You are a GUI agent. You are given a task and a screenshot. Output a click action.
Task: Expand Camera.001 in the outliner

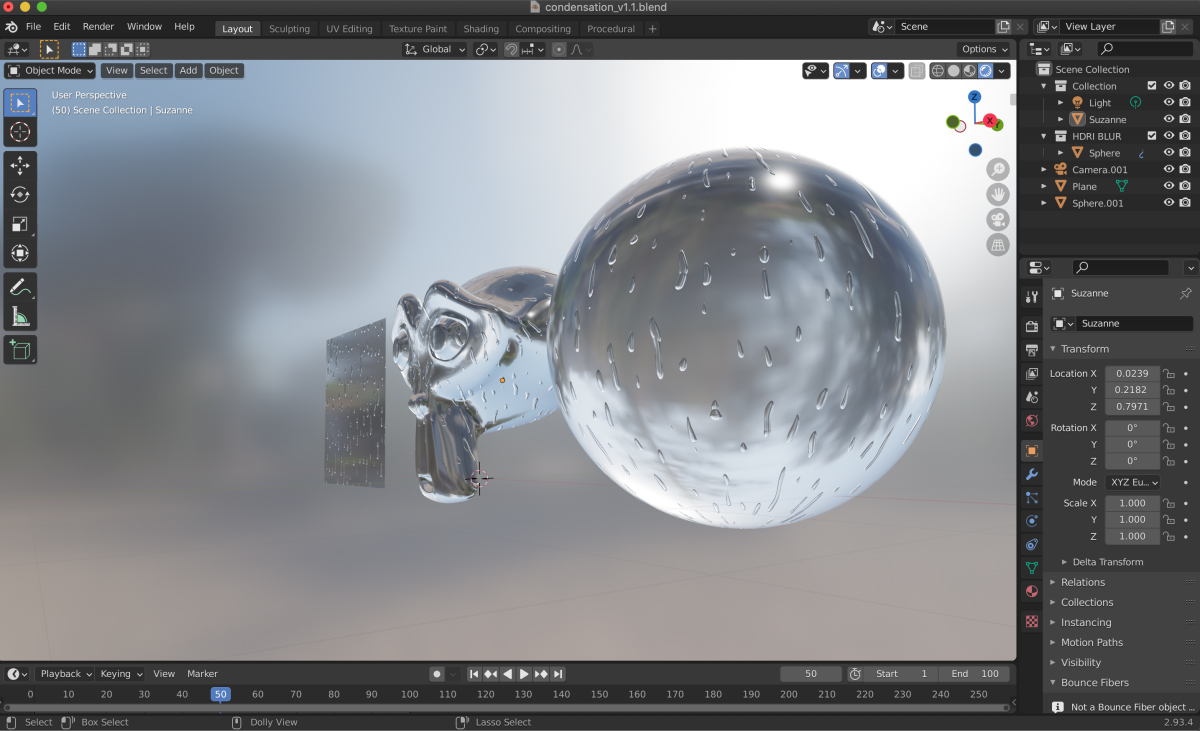click(1044, 169)
